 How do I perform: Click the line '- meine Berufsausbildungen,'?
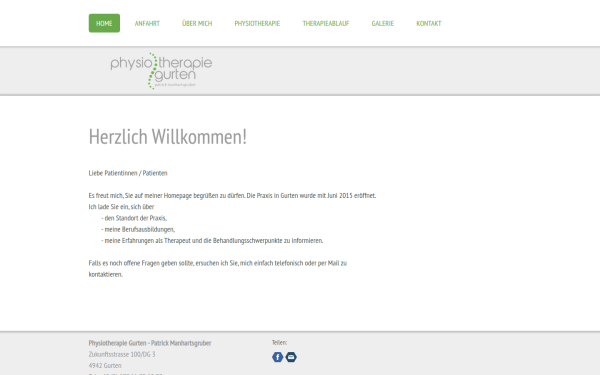(138, 229)
